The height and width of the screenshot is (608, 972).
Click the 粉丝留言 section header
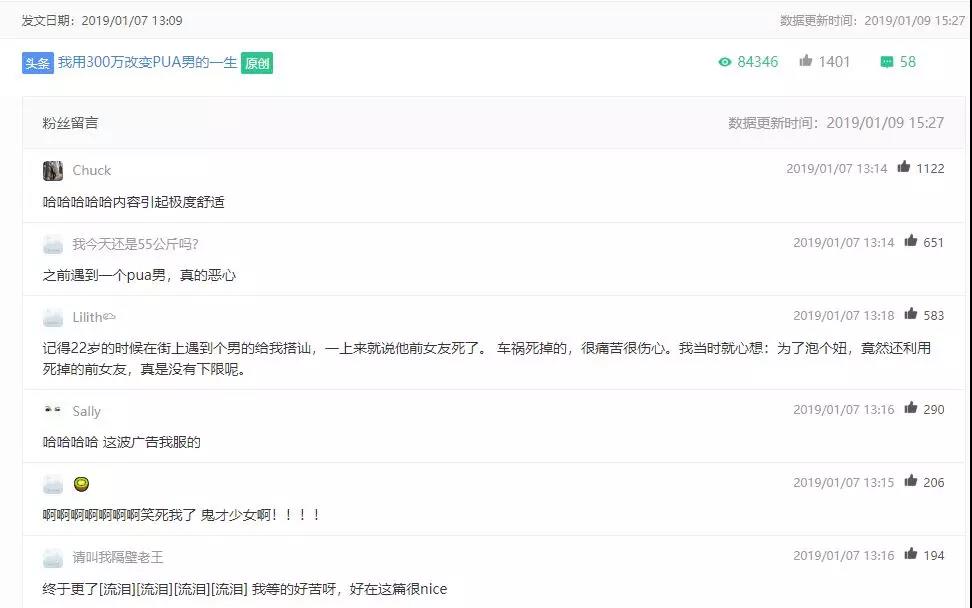click(70, 123)
